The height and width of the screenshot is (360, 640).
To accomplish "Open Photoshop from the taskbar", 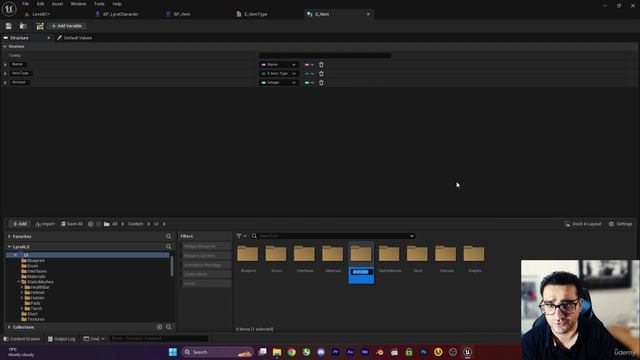I will (x=423, y=352).
